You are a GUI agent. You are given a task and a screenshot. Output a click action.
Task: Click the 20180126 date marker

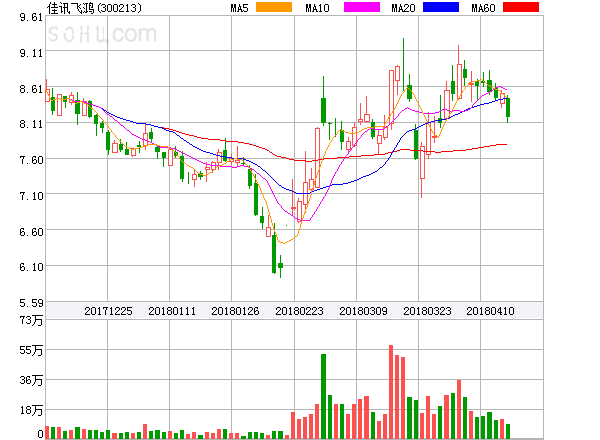(235, 311)
